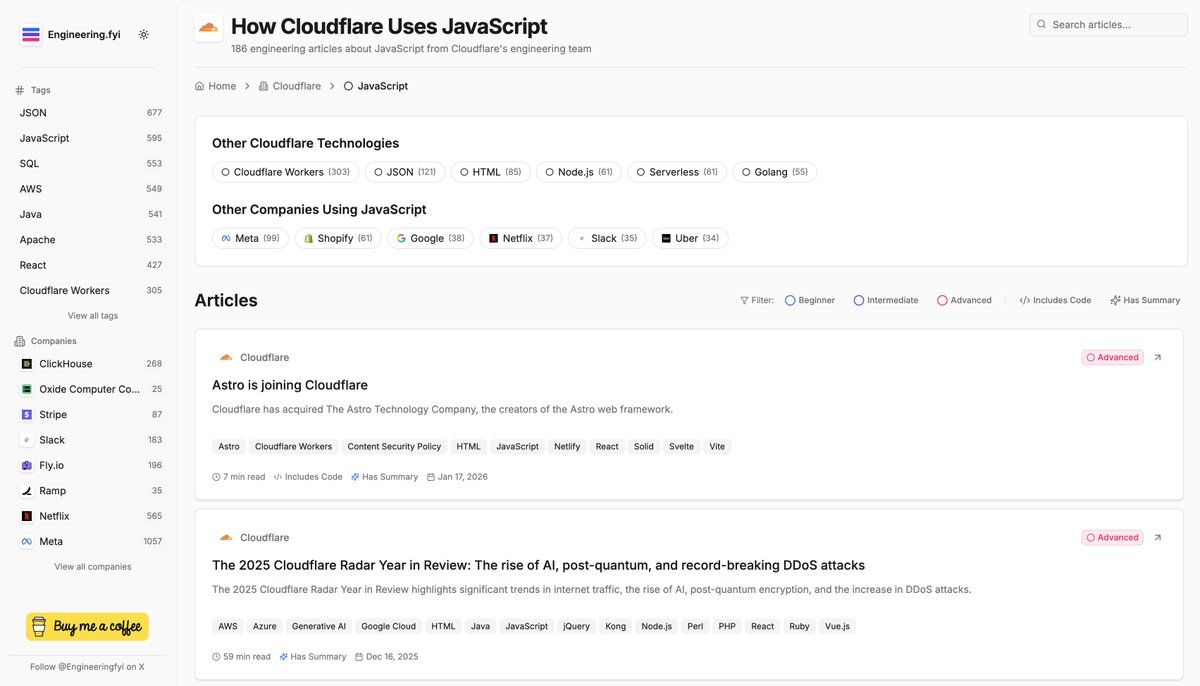Open 2025 Cloudflare Radar Year in Review article
1200x686 pixels.
[538, 565]
